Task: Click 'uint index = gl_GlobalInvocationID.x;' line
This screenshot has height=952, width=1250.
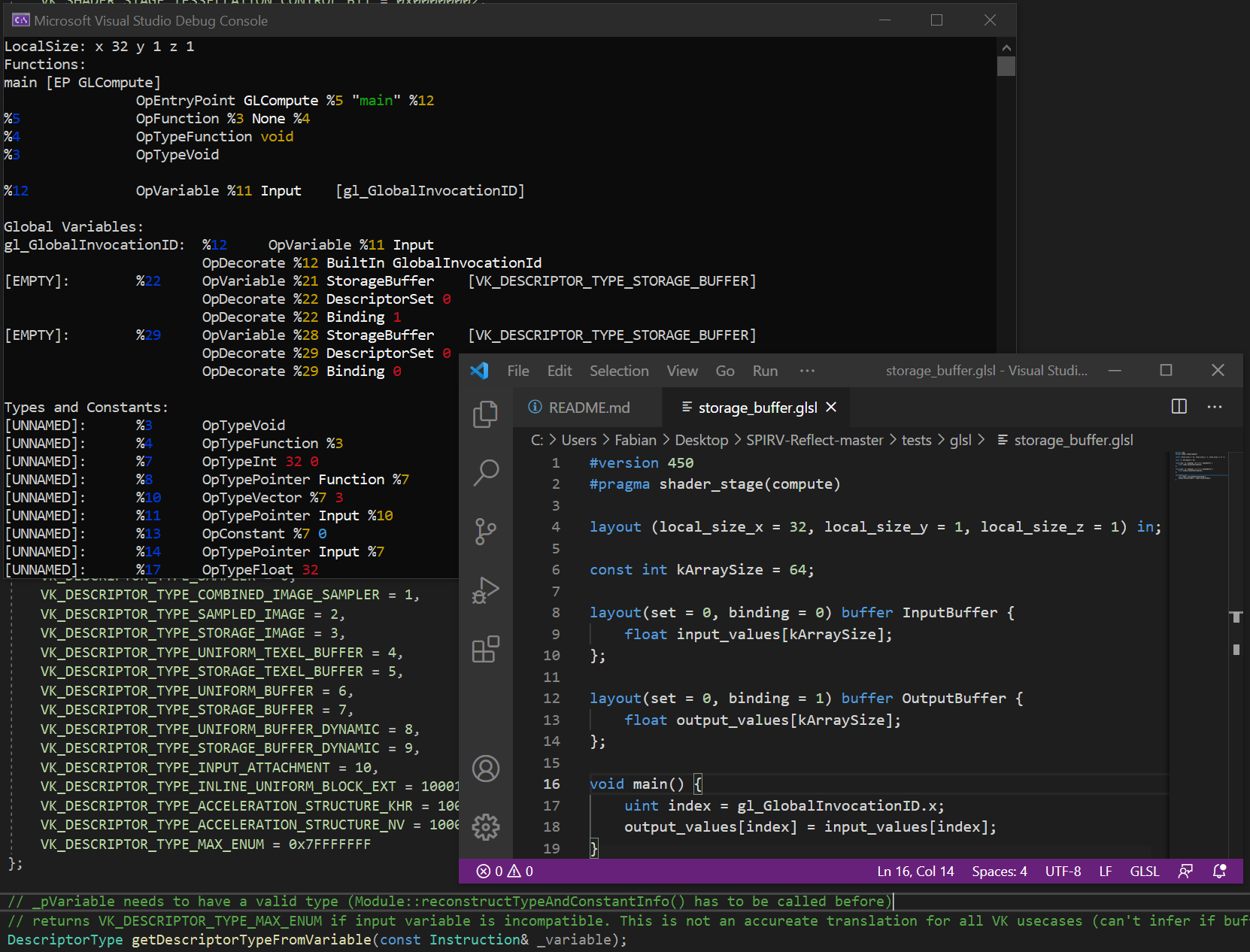Action: click(784, 806)
